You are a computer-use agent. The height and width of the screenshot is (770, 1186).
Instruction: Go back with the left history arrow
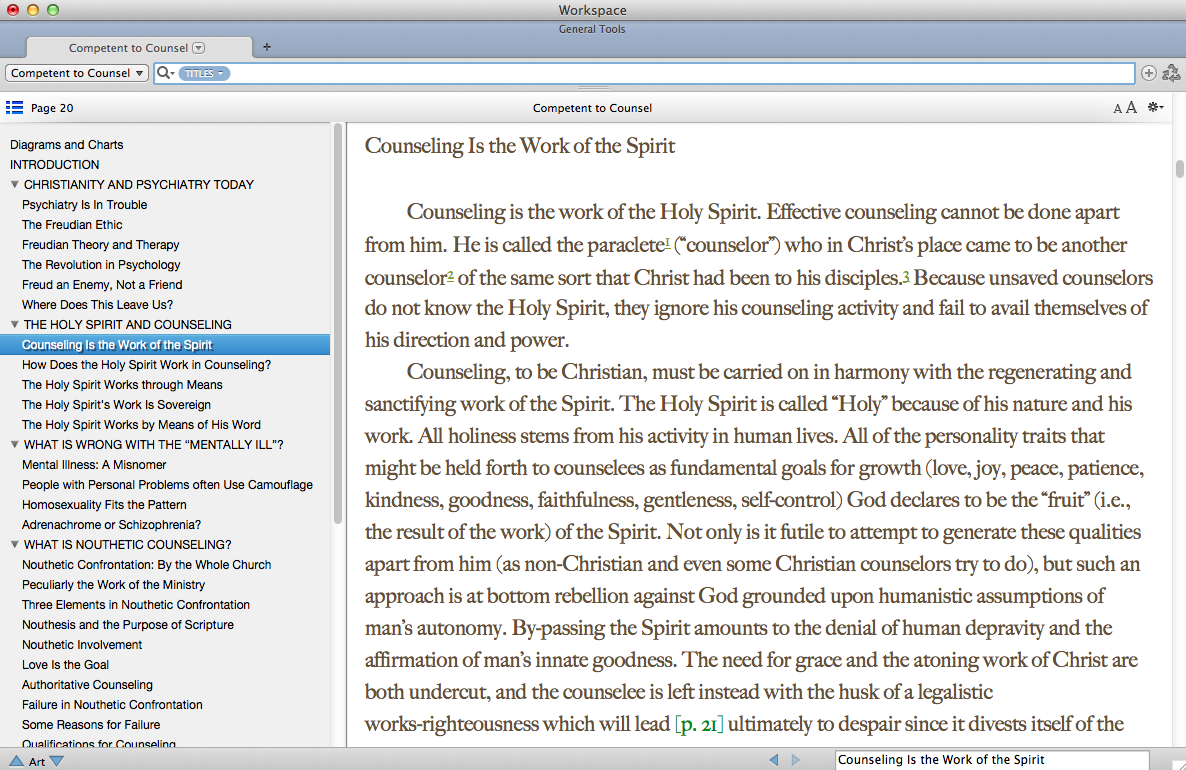click(x=774, y=760)
